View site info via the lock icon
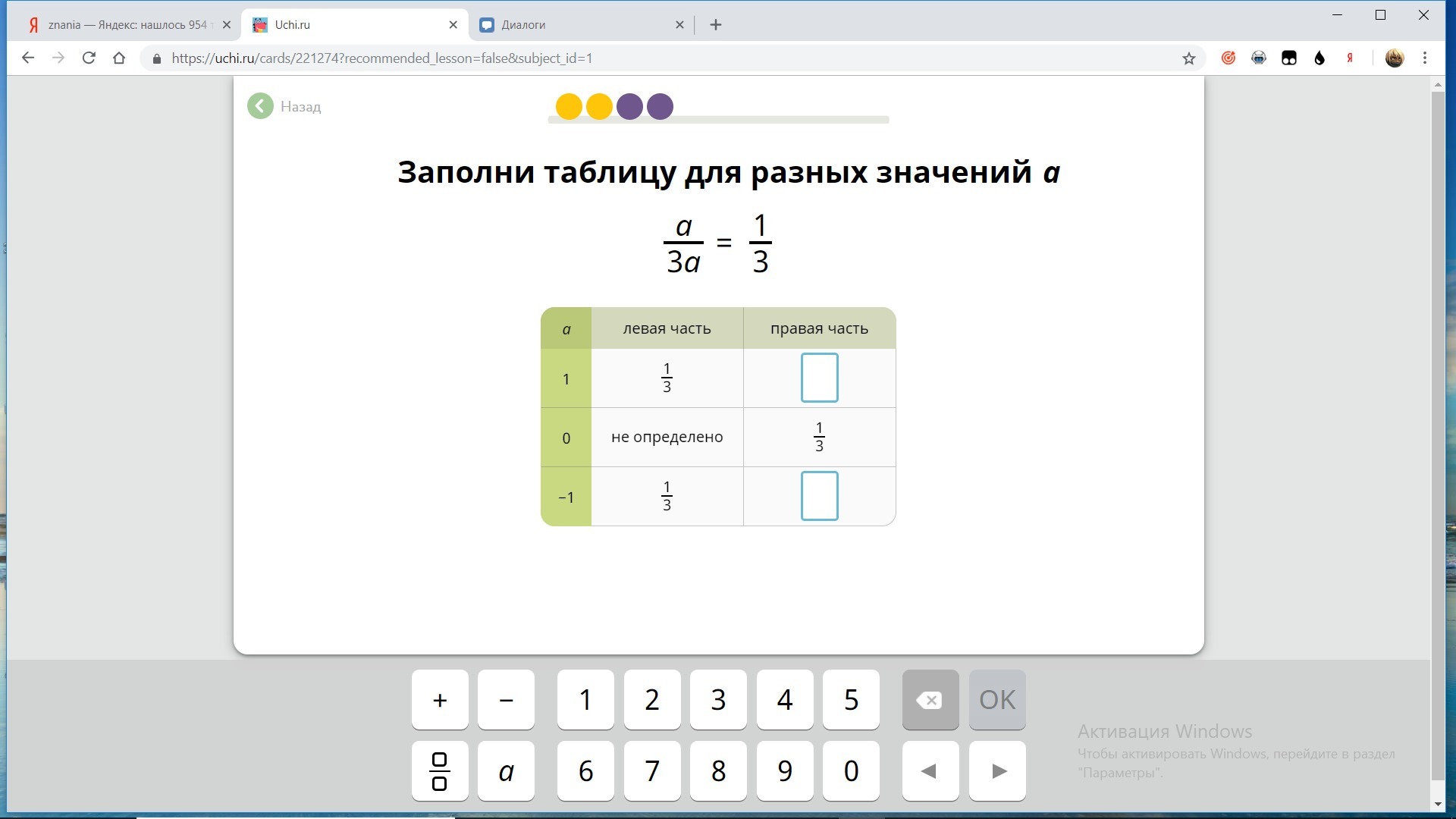 [157, 58]
